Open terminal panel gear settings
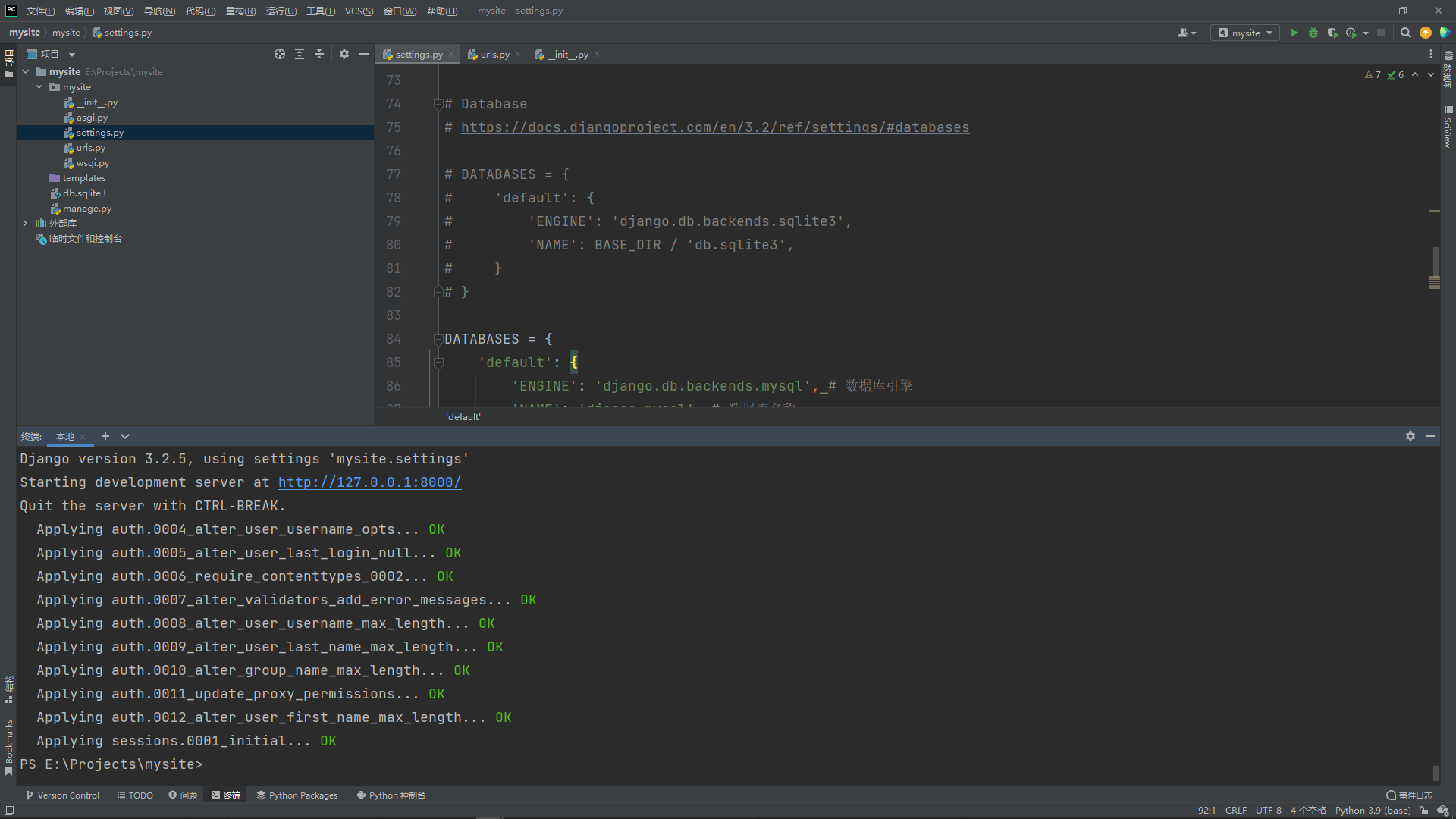Image resolution: width=1456 pixels, height=819 pixels. point(1410,436)
